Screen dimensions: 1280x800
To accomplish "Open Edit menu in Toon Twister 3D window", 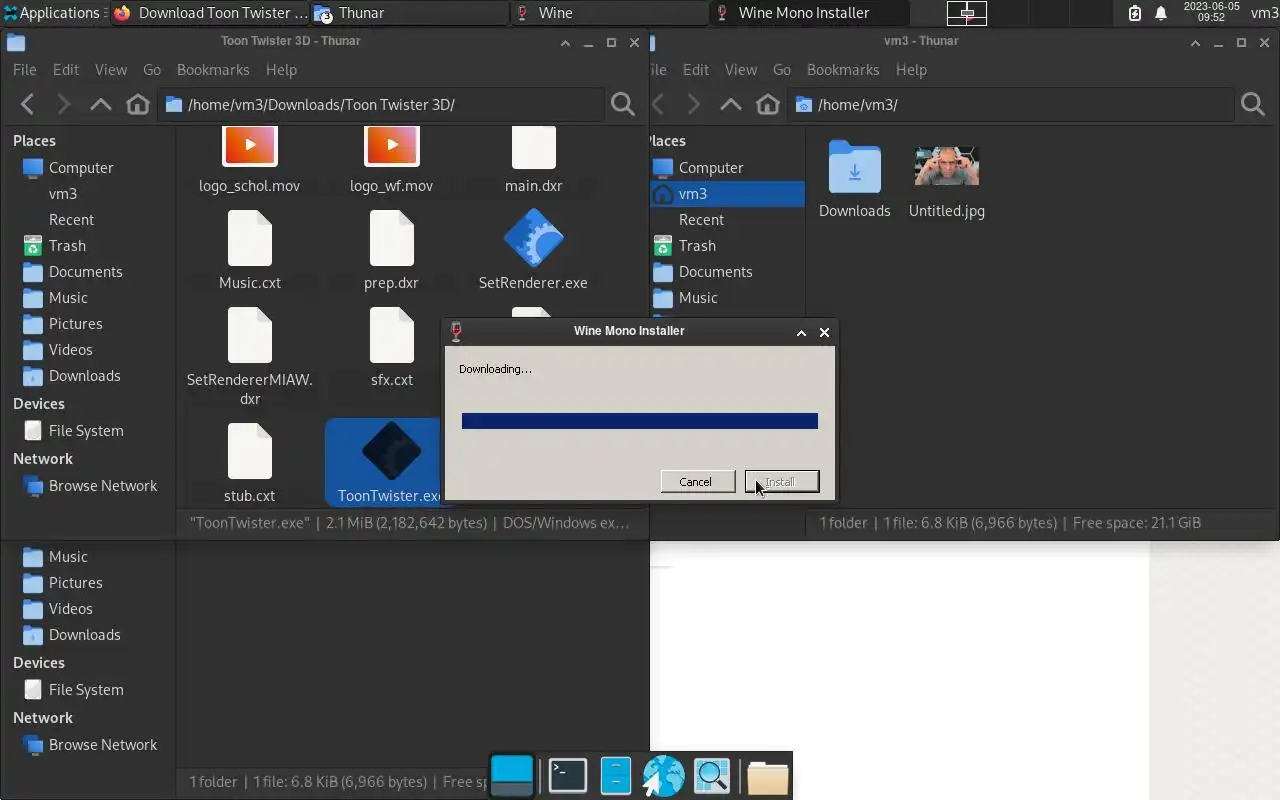I will click(66, 69).
